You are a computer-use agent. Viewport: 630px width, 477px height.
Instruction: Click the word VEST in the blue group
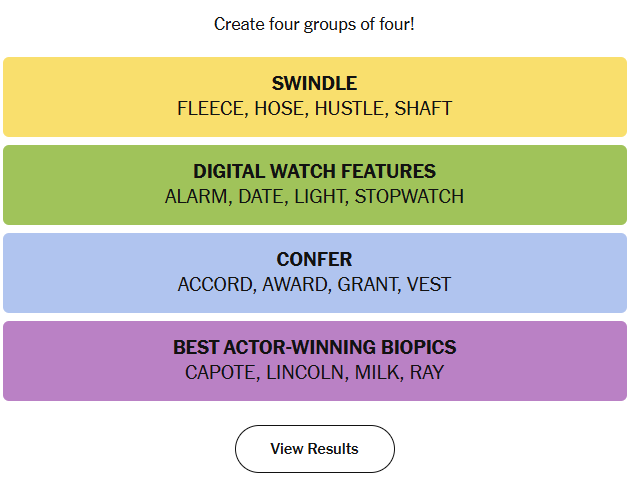pyautogui.click(x=429, y=284)
